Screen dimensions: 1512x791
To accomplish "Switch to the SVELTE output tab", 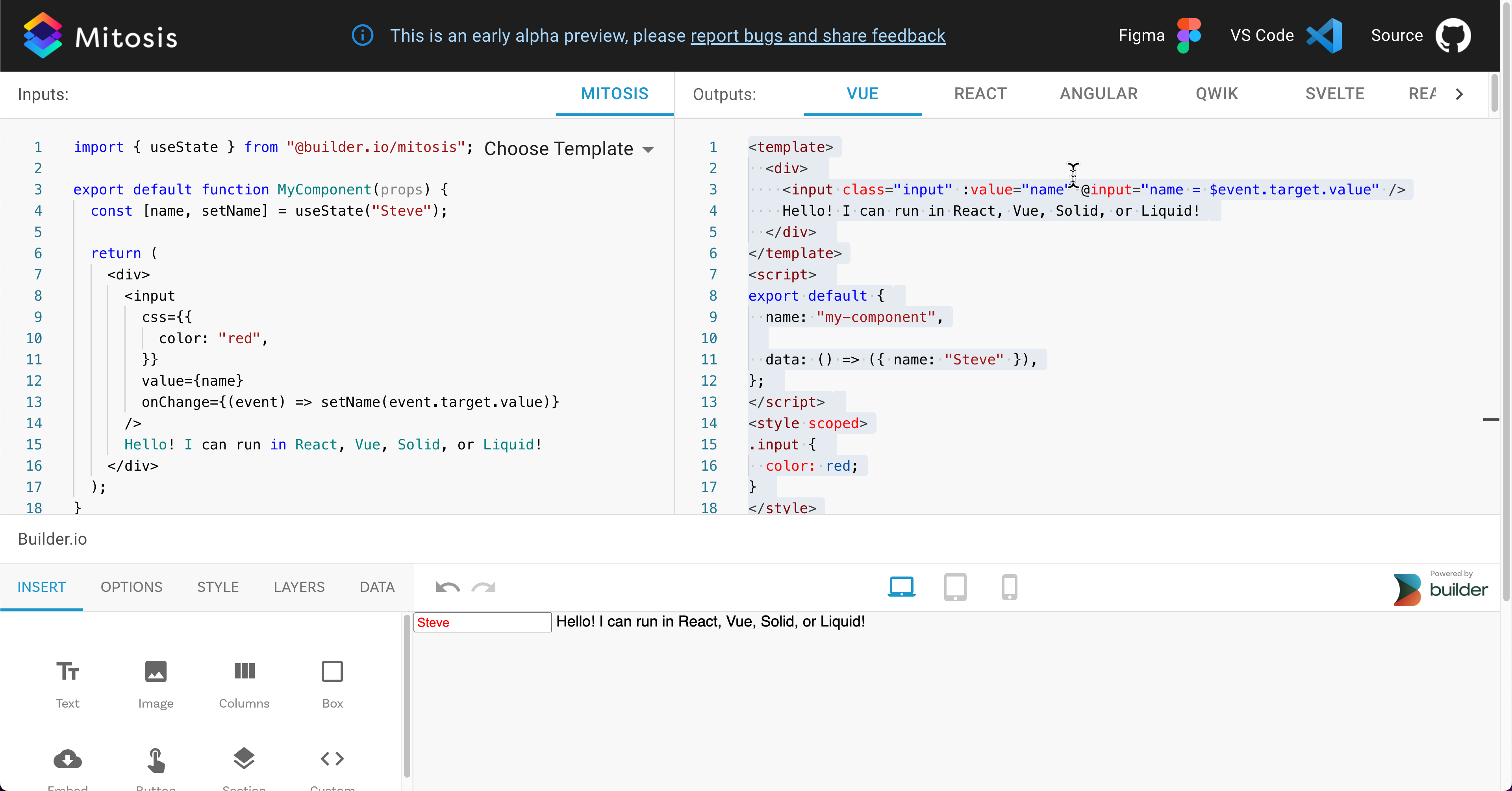I will [1335, 94].
